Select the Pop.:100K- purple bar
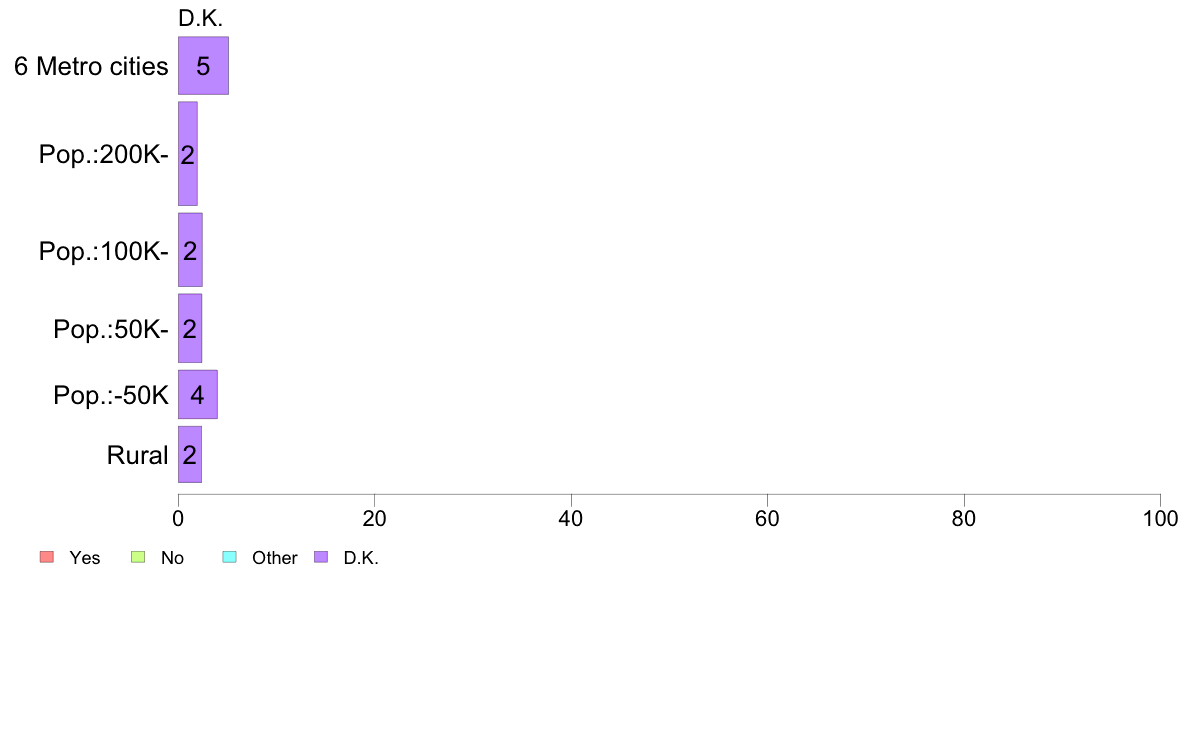The width and height of the screenshot is (1188, 736). [x=190, y=250]
